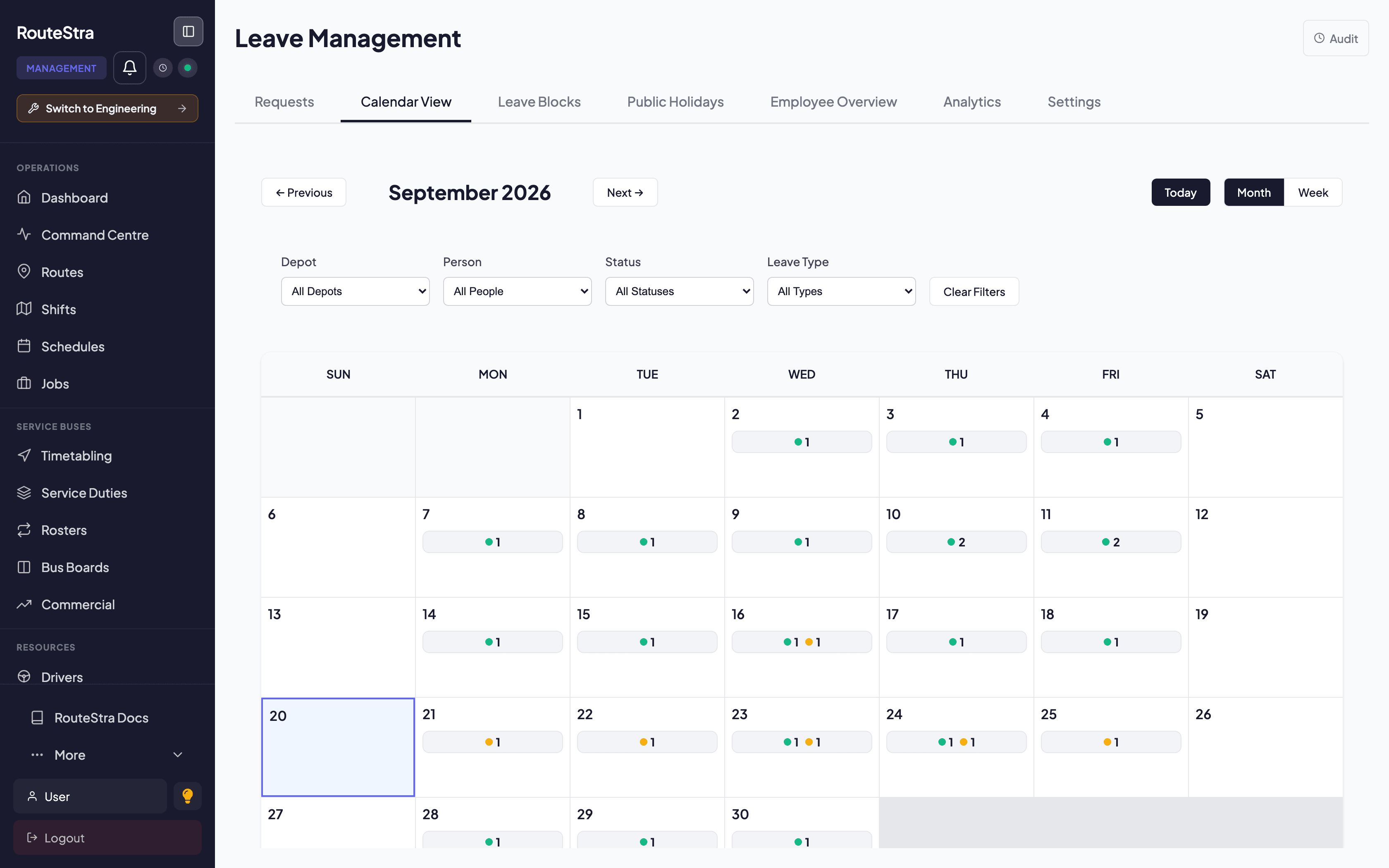Screen dimensions: 1389x868
Task: Click the September 5 day cell
Action: point(1265,447)
